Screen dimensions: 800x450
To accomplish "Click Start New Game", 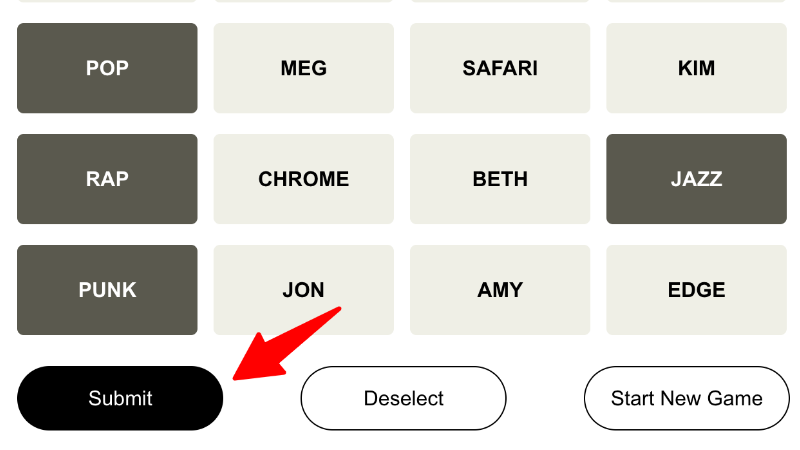I will point(686,398).
